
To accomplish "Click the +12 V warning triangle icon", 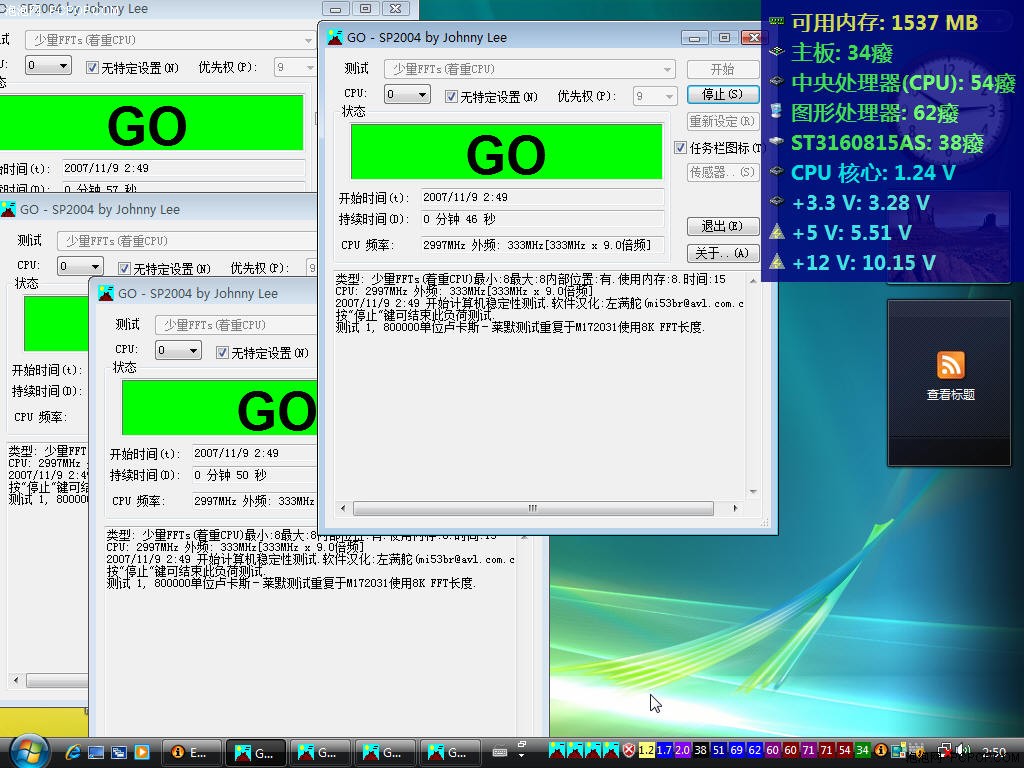I will pos(776,261).
